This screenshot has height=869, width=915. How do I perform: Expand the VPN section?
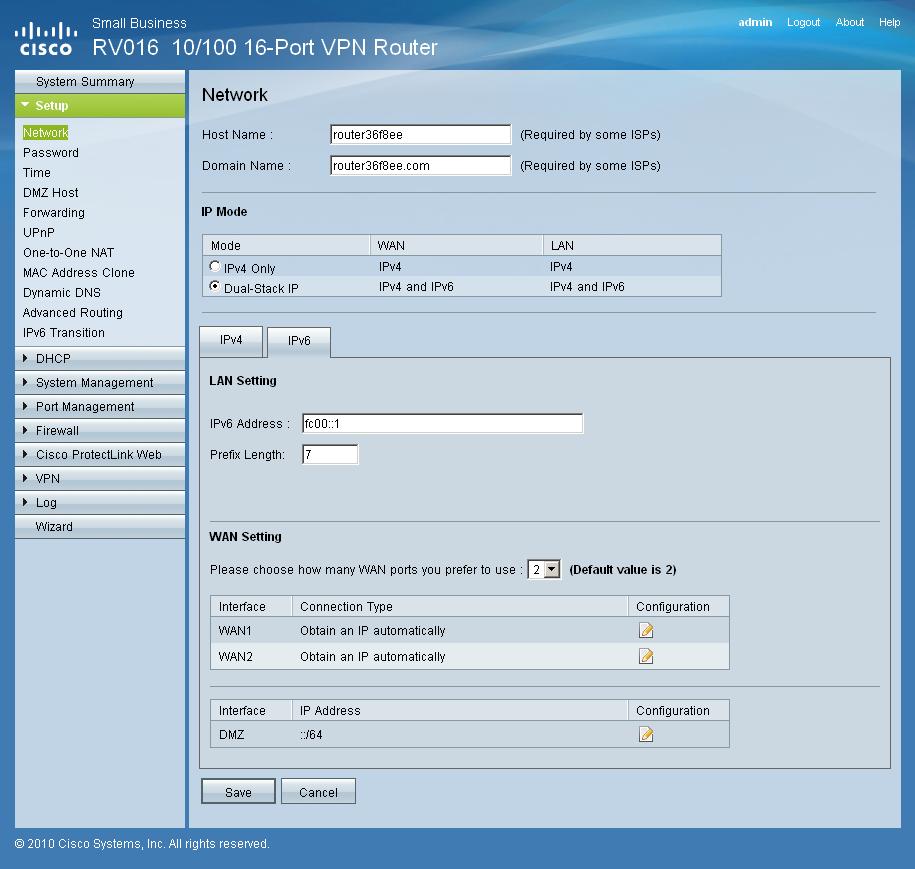[x=100, y=478]
